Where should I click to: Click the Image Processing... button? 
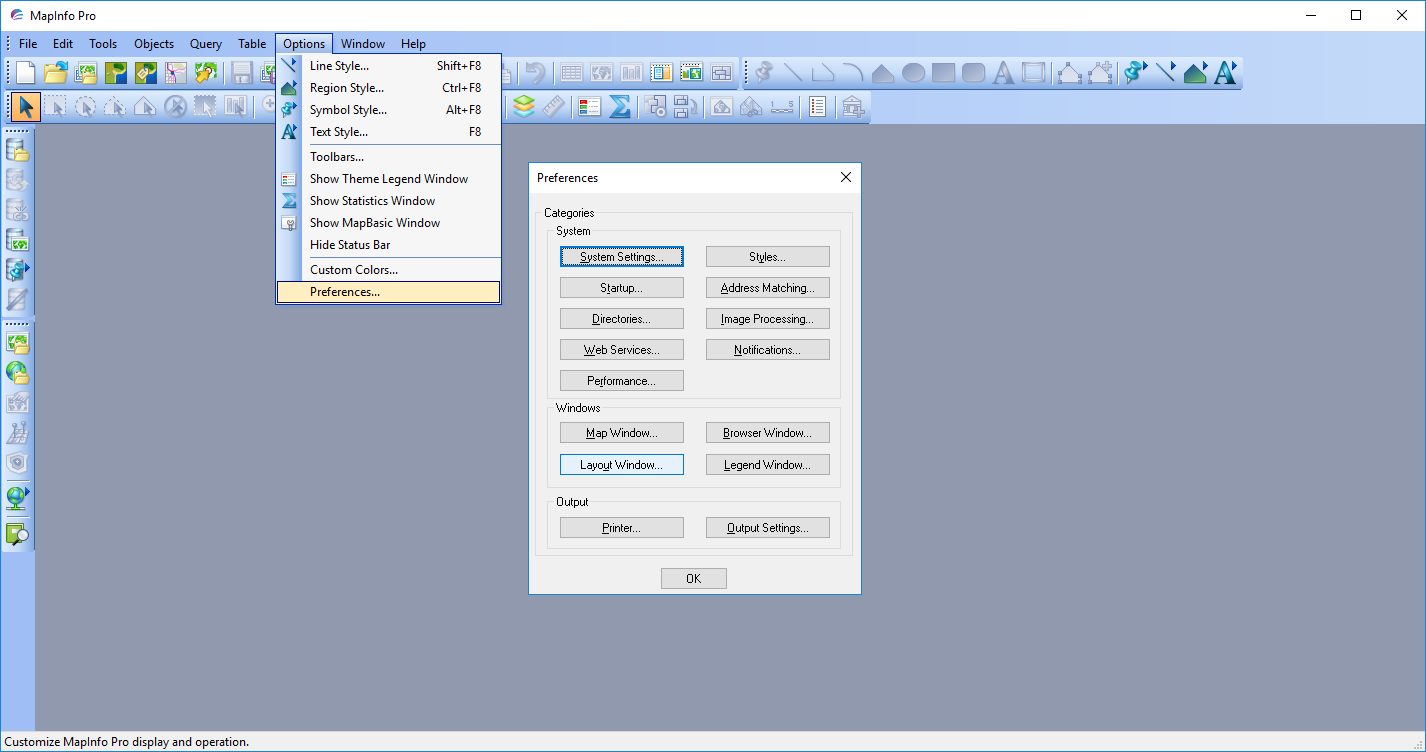pos(768,319)
